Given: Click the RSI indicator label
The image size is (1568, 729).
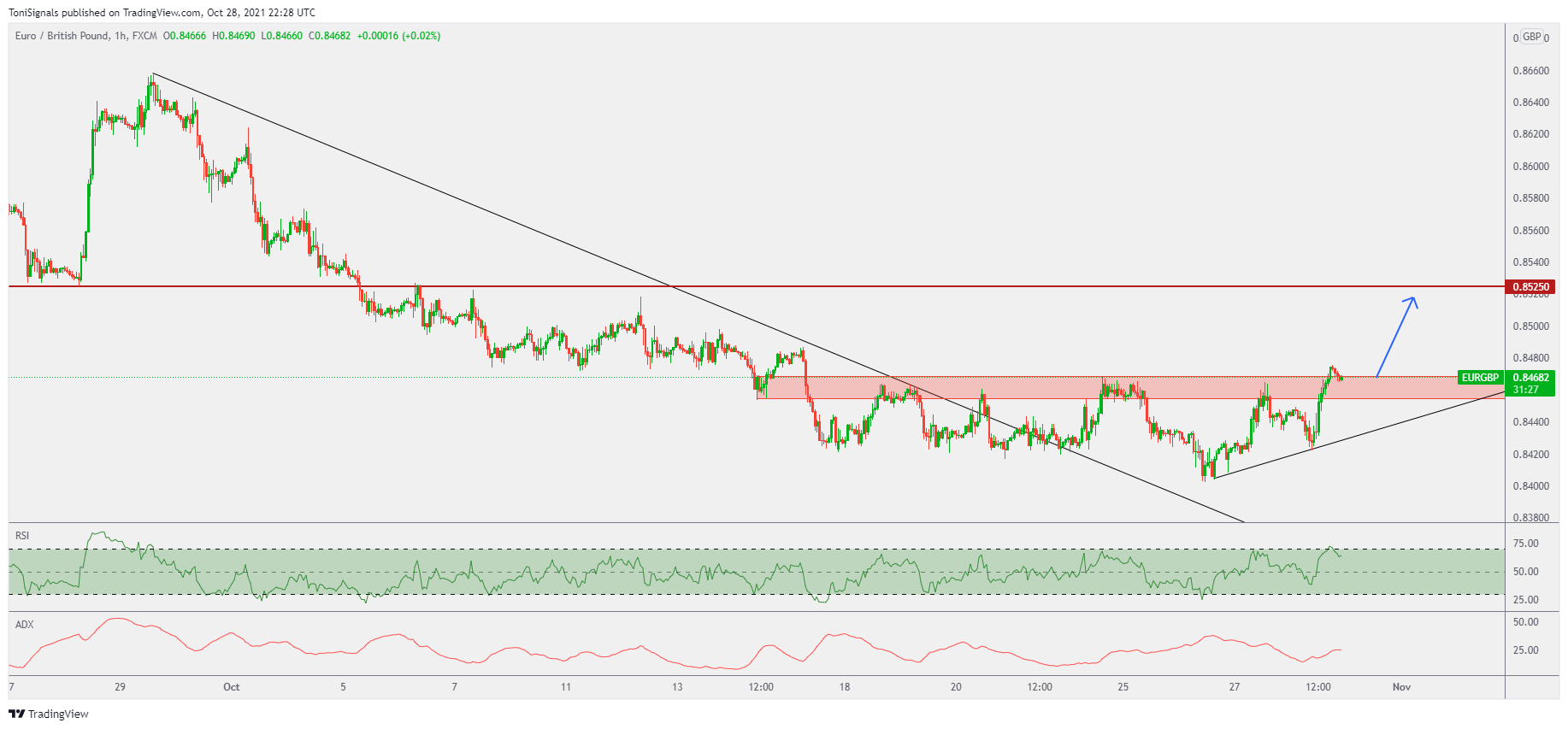Looking at the screenshot, I should 22,536.
